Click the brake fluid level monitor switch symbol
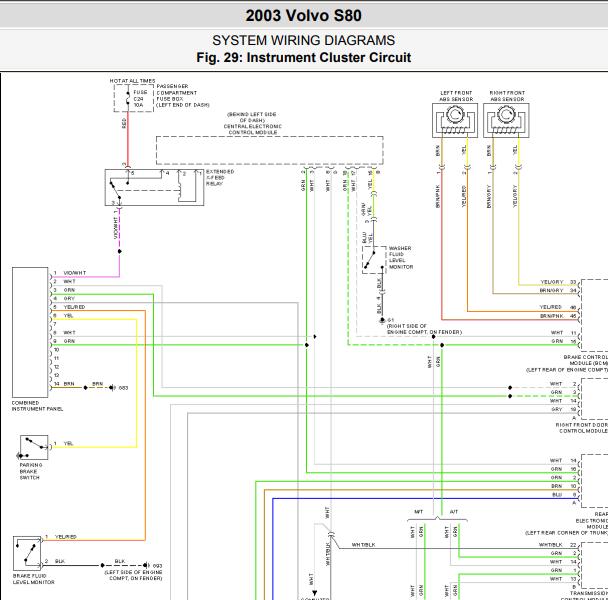Image resolution: width=608 pixels, height=600 pixels. 27,553
